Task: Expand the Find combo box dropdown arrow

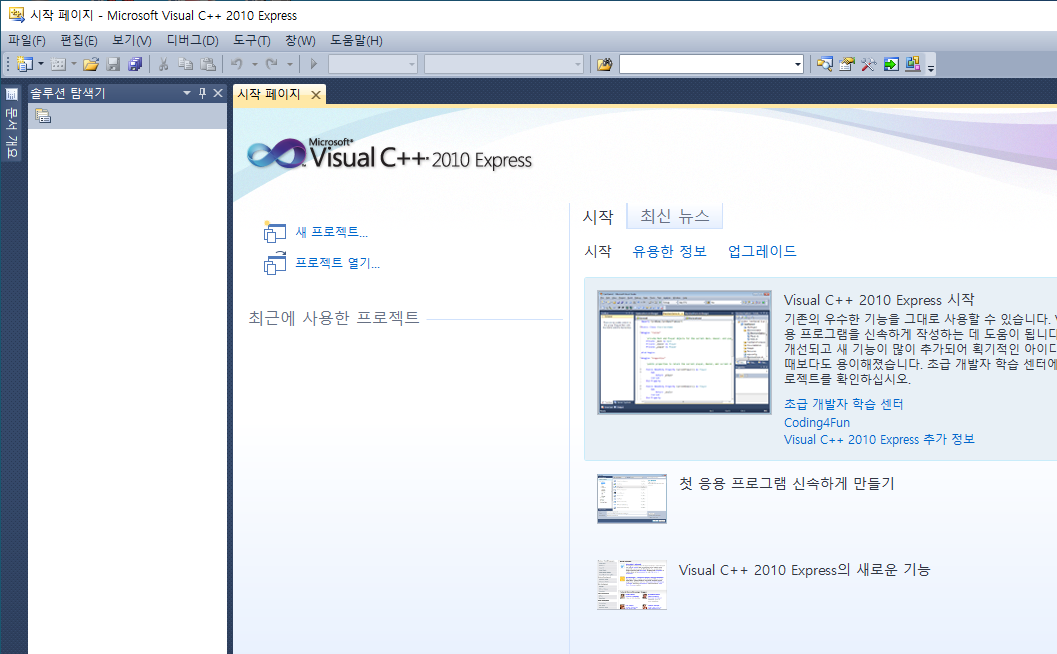Action: (x=798, y=64)
